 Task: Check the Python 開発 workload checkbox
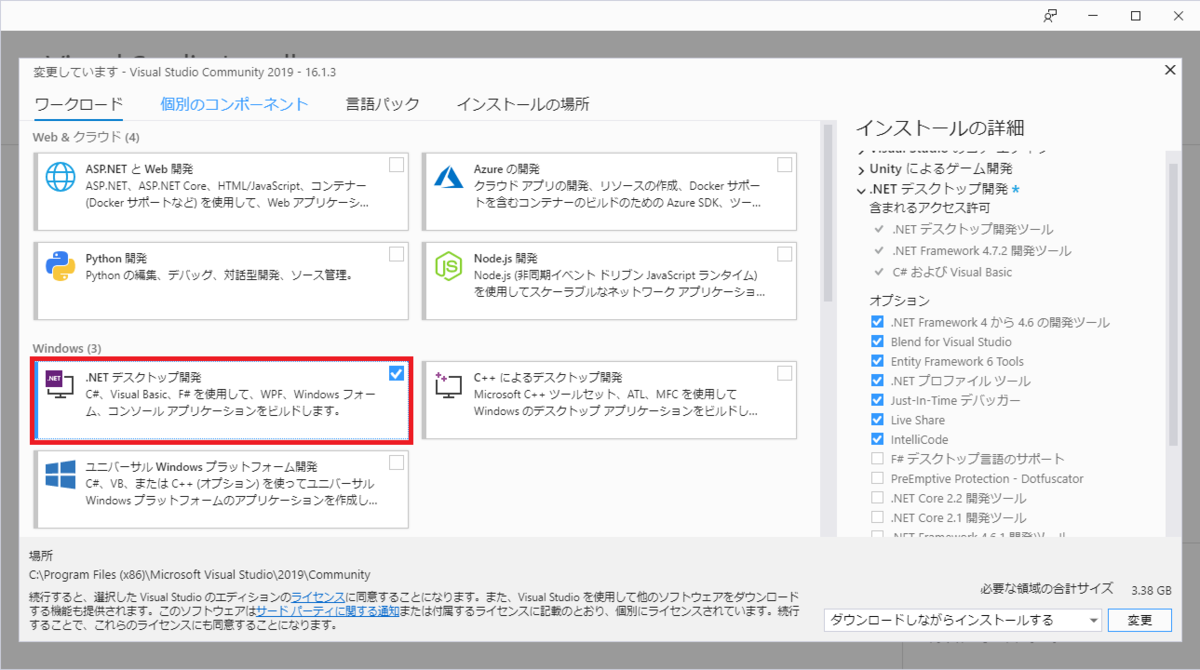(x=397, y=254)
